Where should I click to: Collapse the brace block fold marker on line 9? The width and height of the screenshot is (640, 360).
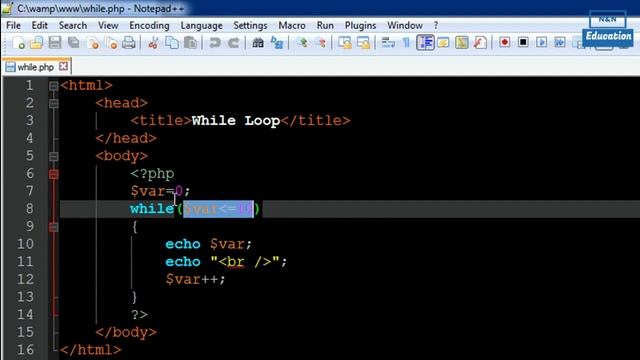click(53, 227)
